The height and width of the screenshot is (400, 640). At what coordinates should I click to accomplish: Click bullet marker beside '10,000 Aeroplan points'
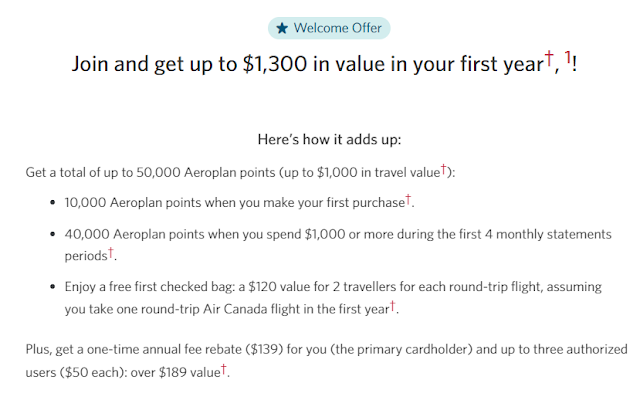tap(52, 204)
